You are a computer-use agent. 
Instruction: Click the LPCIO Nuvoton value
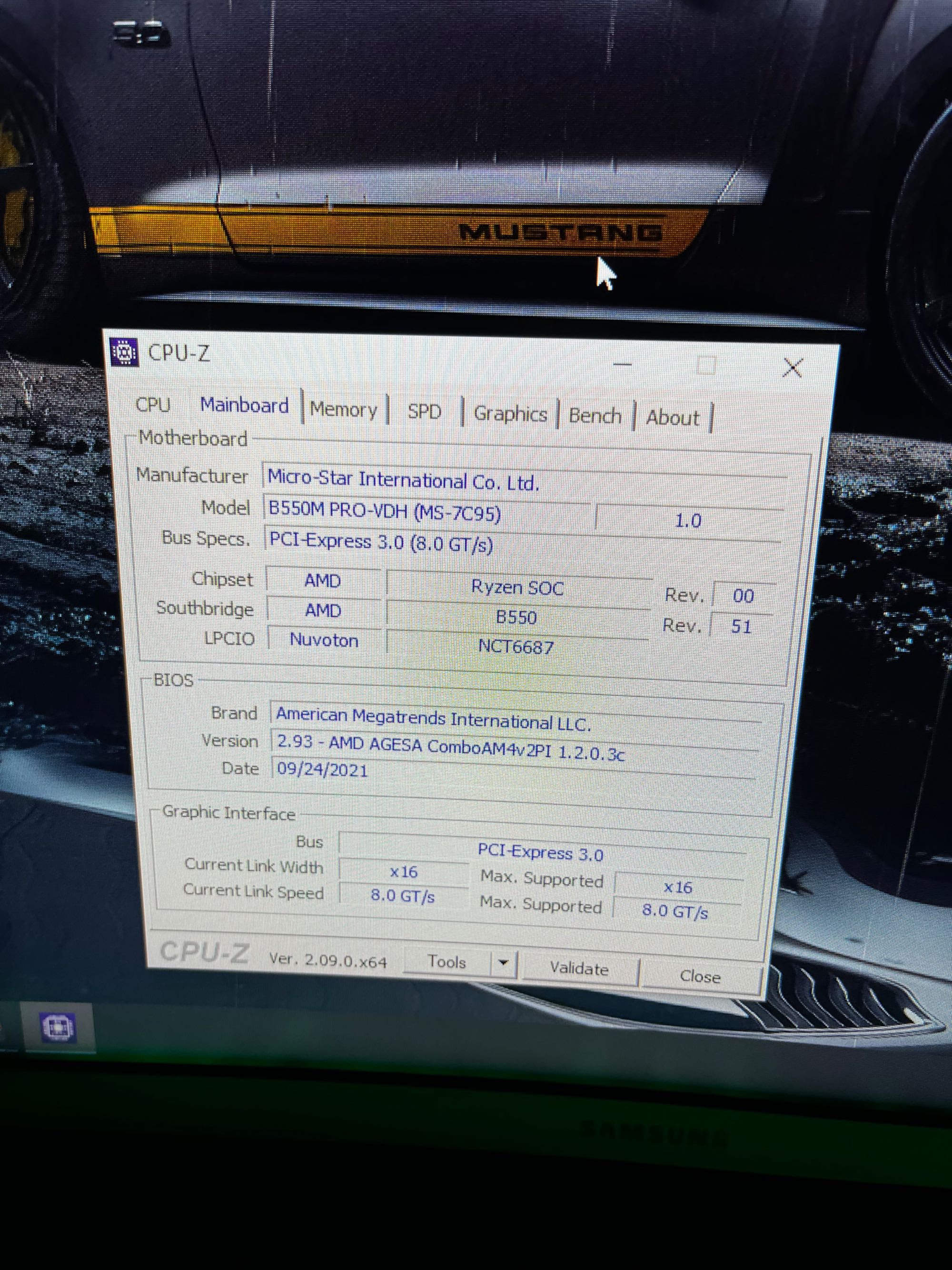(x=324, y=640)
